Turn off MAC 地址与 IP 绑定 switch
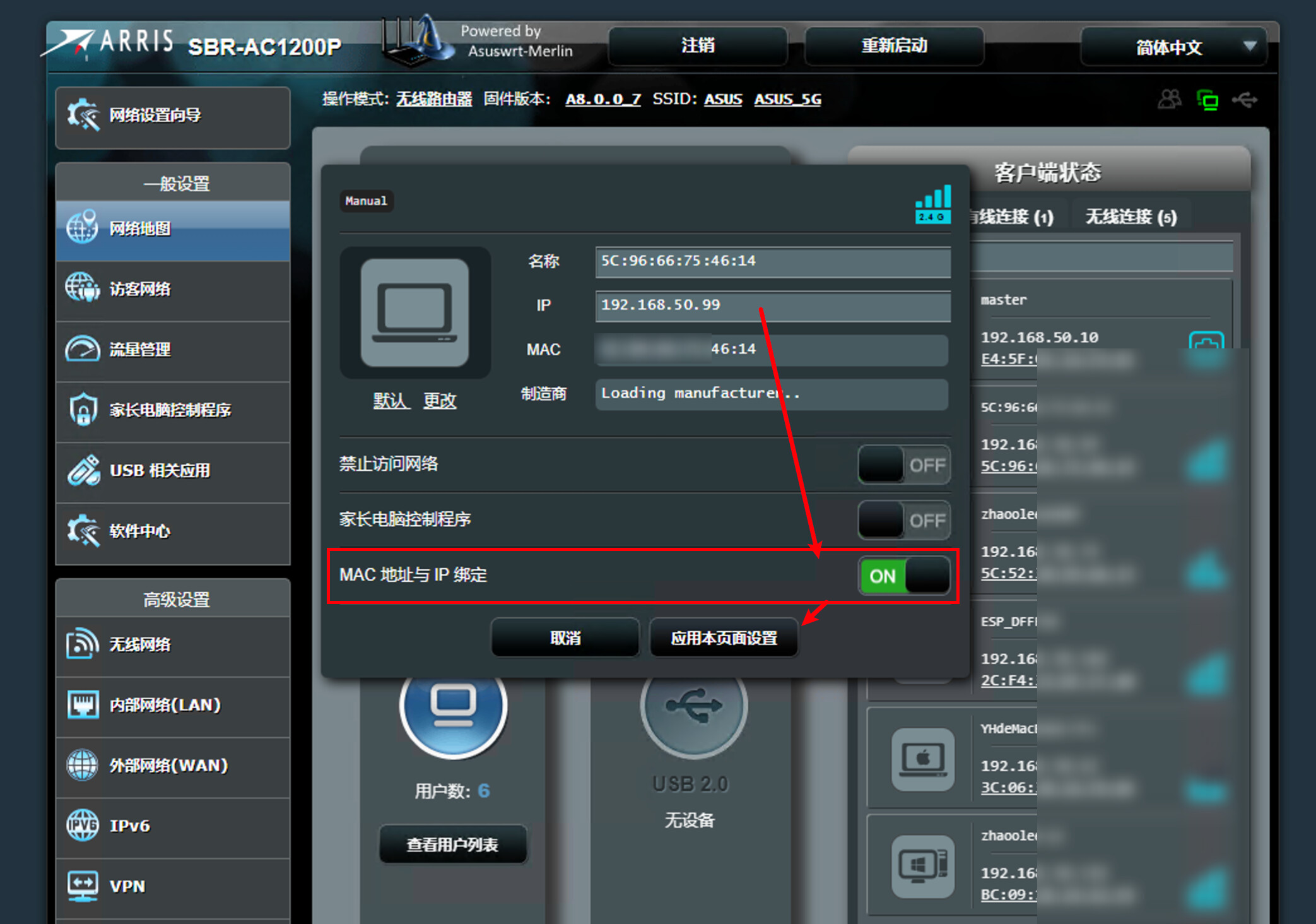Viewport: 1316px width, 924px height. [904, 576]
